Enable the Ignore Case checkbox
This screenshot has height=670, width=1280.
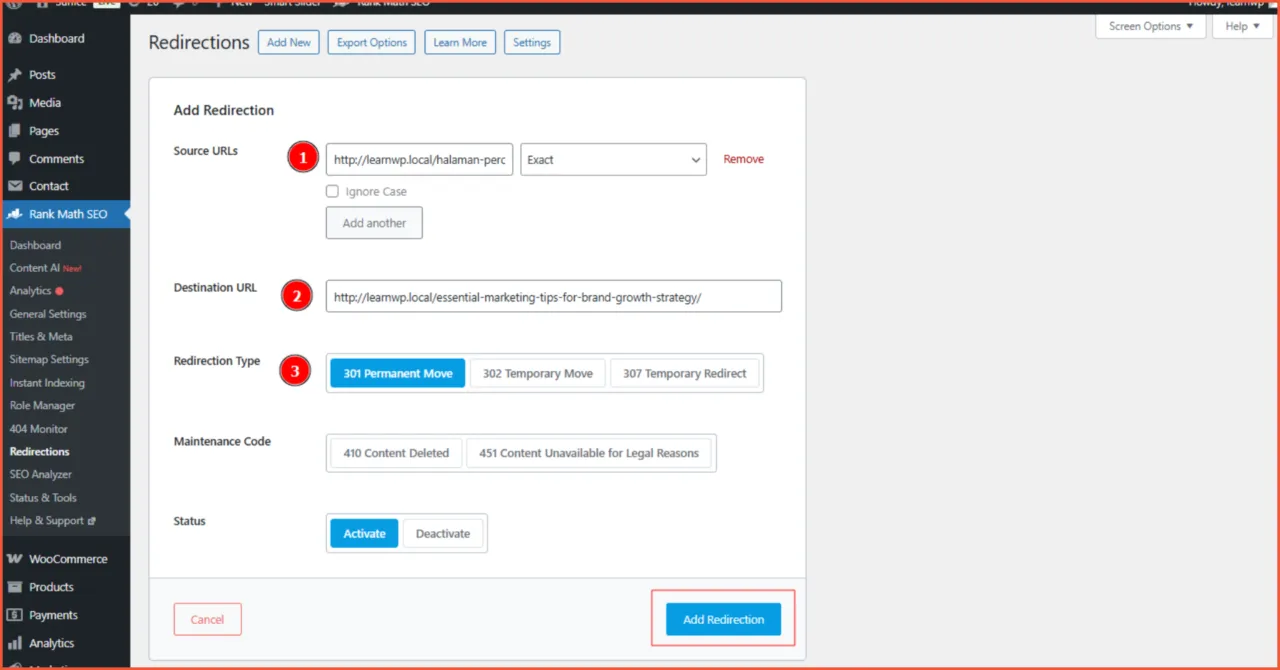(x=333, y=192)
